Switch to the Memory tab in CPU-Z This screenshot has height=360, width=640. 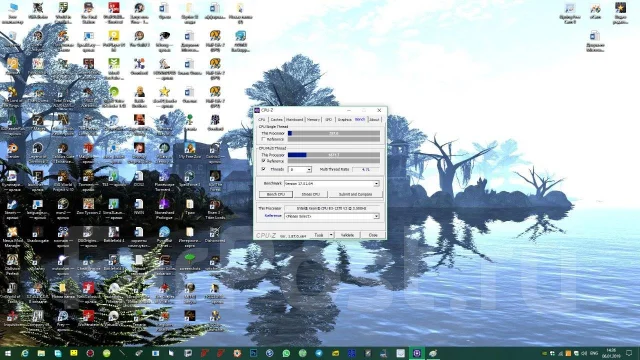(313, 120)
